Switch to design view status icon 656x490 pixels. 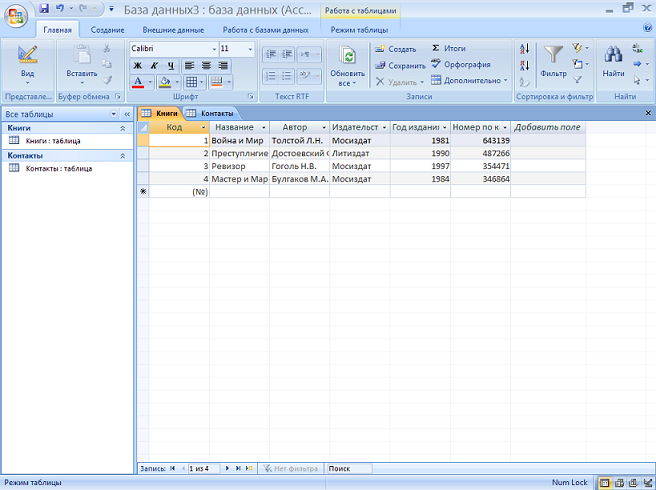[x=648, y=483]
